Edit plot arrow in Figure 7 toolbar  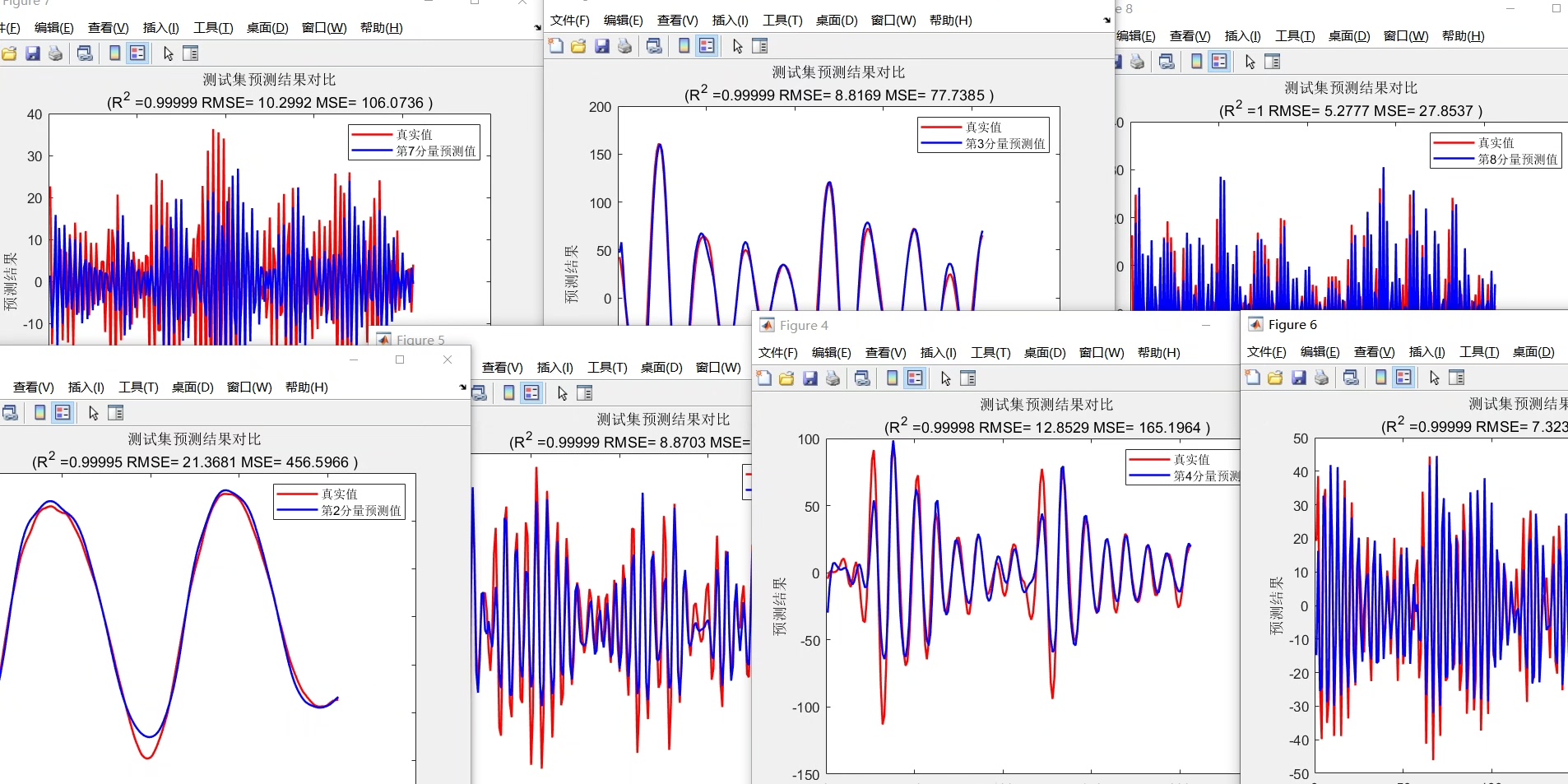pos(168,53)
